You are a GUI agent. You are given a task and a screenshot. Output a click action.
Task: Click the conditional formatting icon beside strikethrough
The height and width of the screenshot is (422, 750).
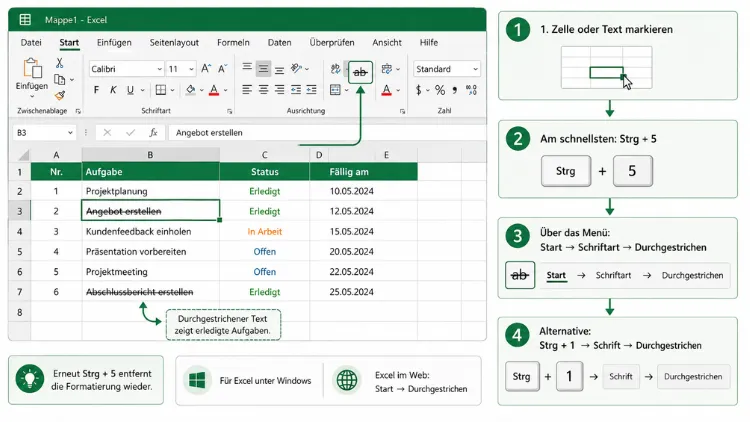(x=386, y=68)
